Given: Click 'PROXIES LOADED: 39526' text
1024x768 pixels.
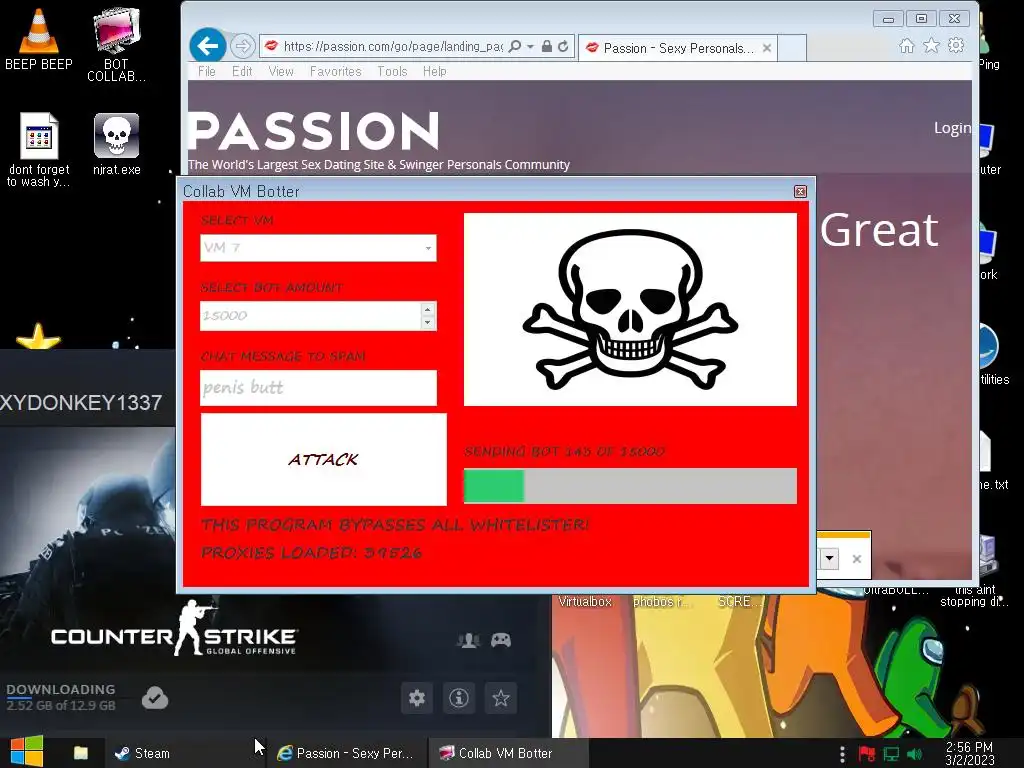Looking at the screenshot, I should click(312, 553).
